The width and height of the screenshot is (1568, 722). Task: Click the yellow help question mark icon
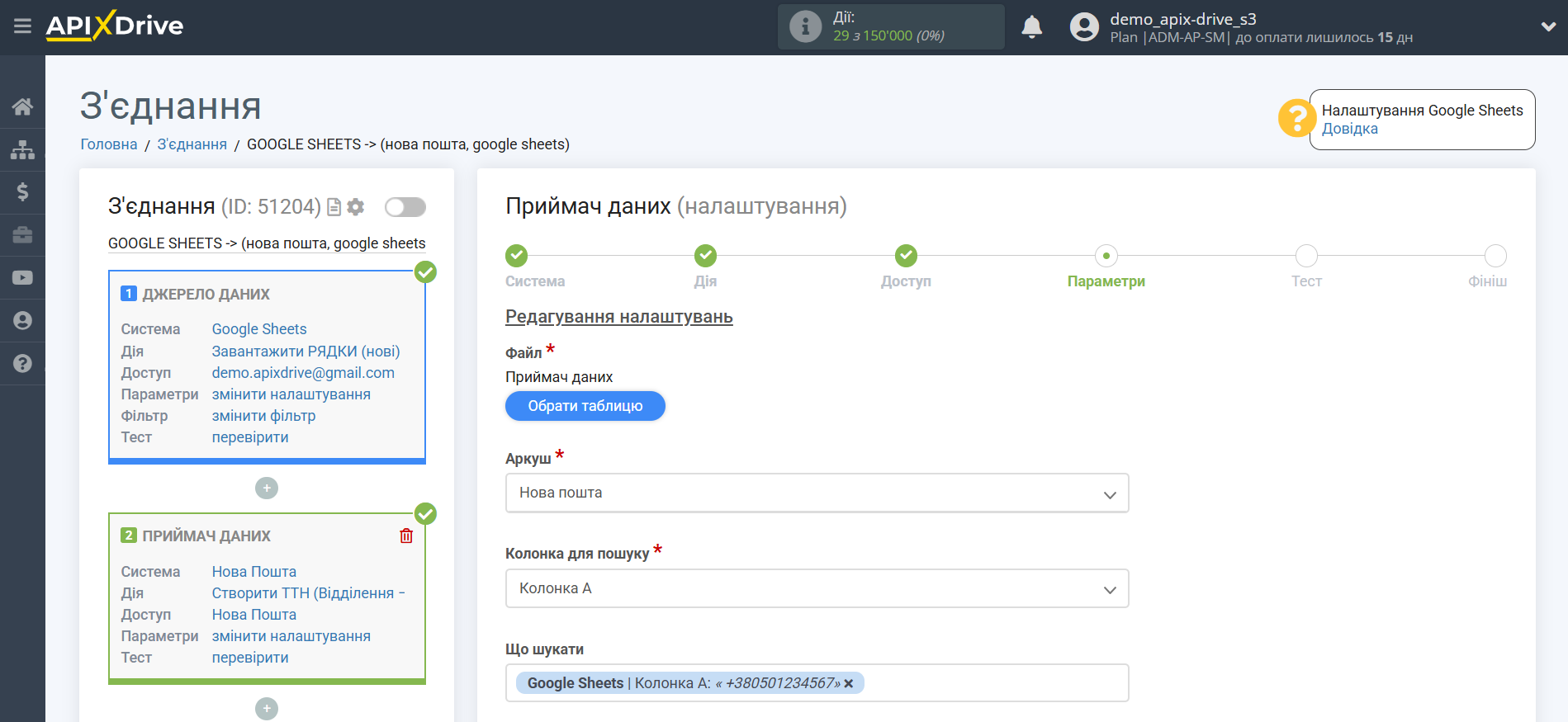pos(1296,118)
